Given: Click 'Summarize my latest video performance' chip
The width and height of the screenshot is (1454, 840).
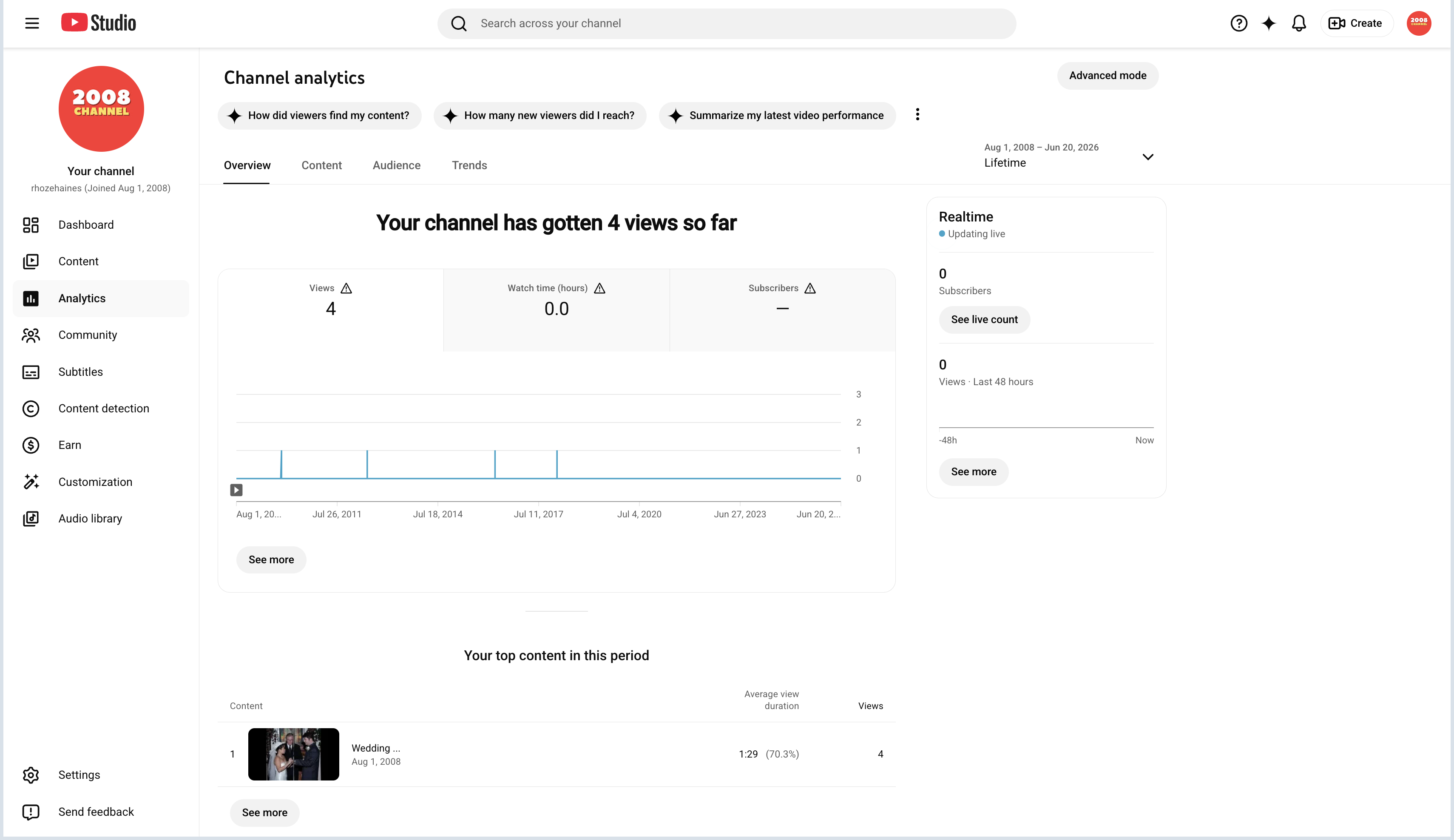Looking at the screenshot, I should click(x=777, y=115).
